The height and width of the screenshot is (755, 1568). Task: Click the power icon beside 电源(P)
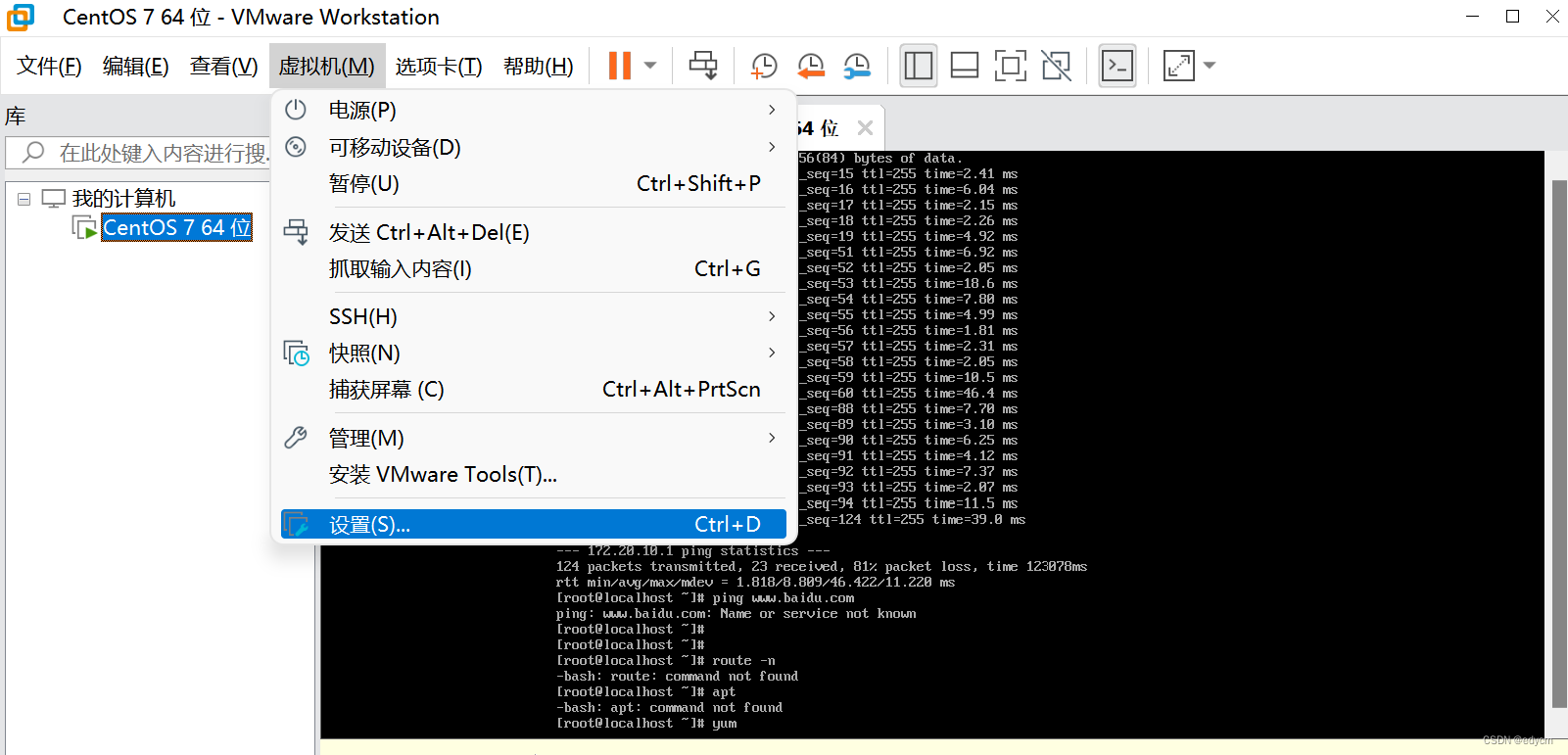(x=296, y=110)
